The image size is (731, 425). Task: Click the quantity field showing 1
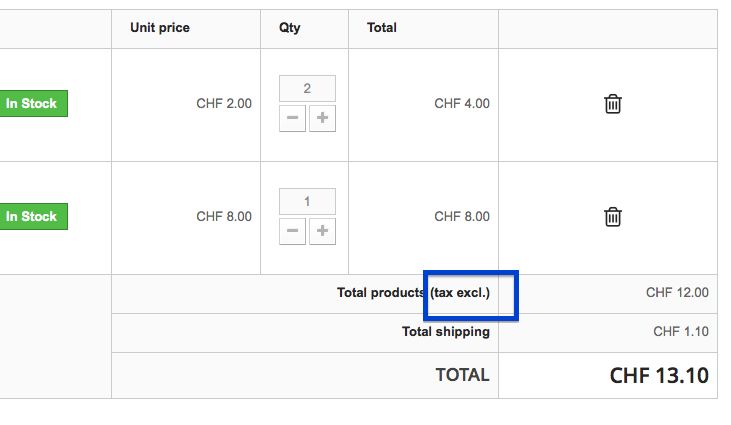(x=307, y=202)
